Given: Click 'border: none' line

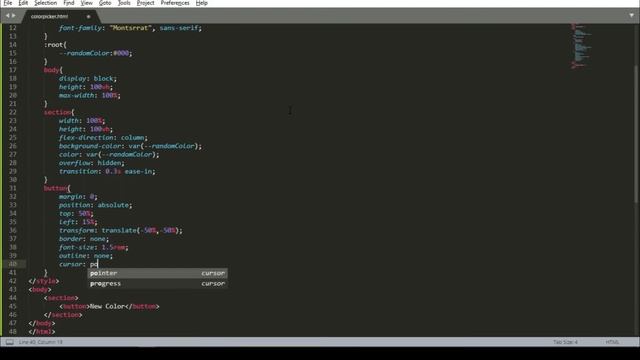Looking at the screenshot, I should [x=84, y=239].
